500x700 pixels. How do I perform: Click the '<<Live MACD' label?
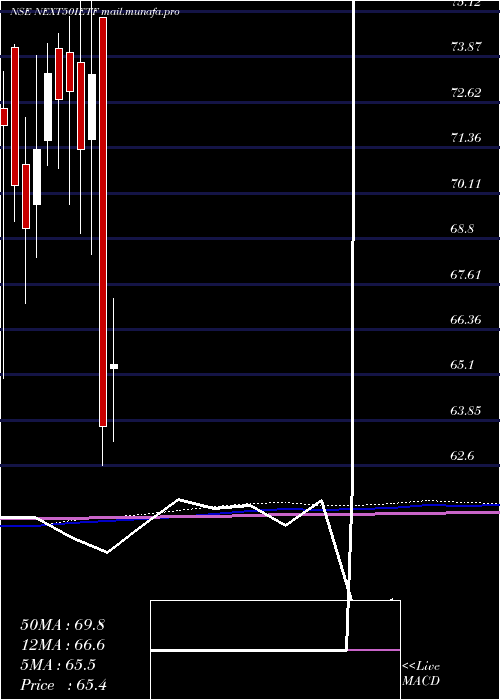coord(421,674)
